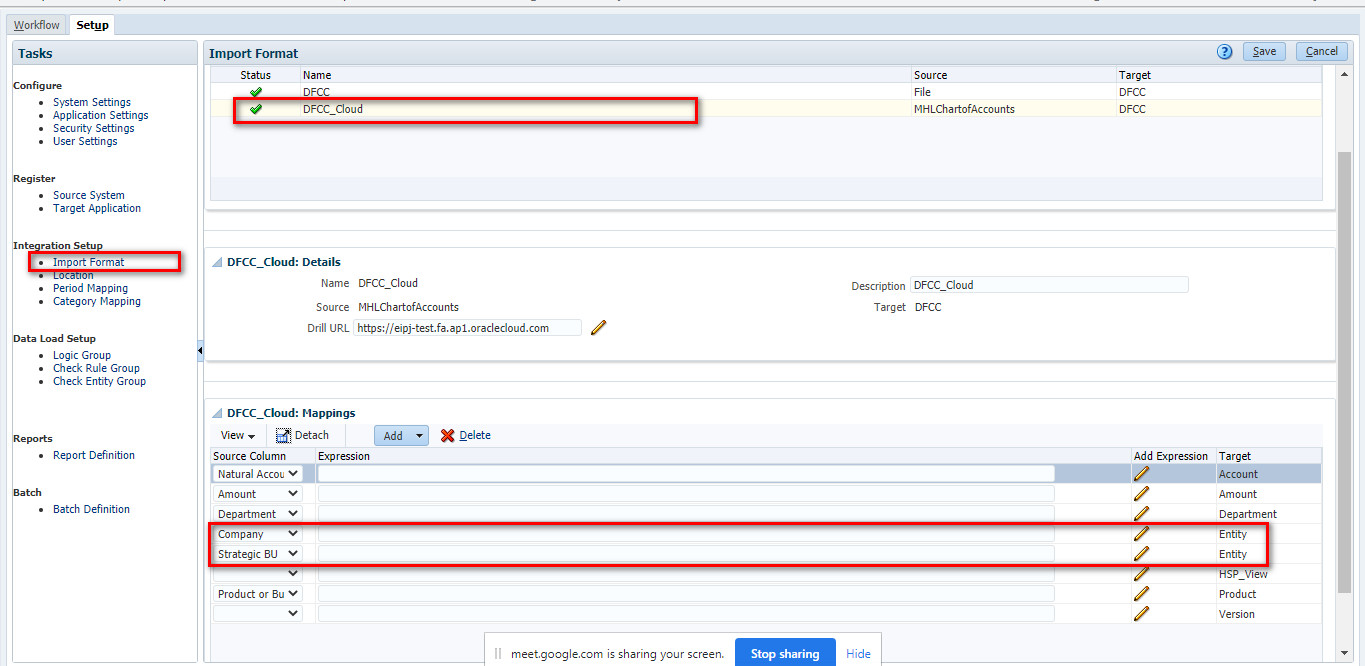Screen dimensions: 1365x666
Task: Open Check Entity Group link
Action: point(99,381)
